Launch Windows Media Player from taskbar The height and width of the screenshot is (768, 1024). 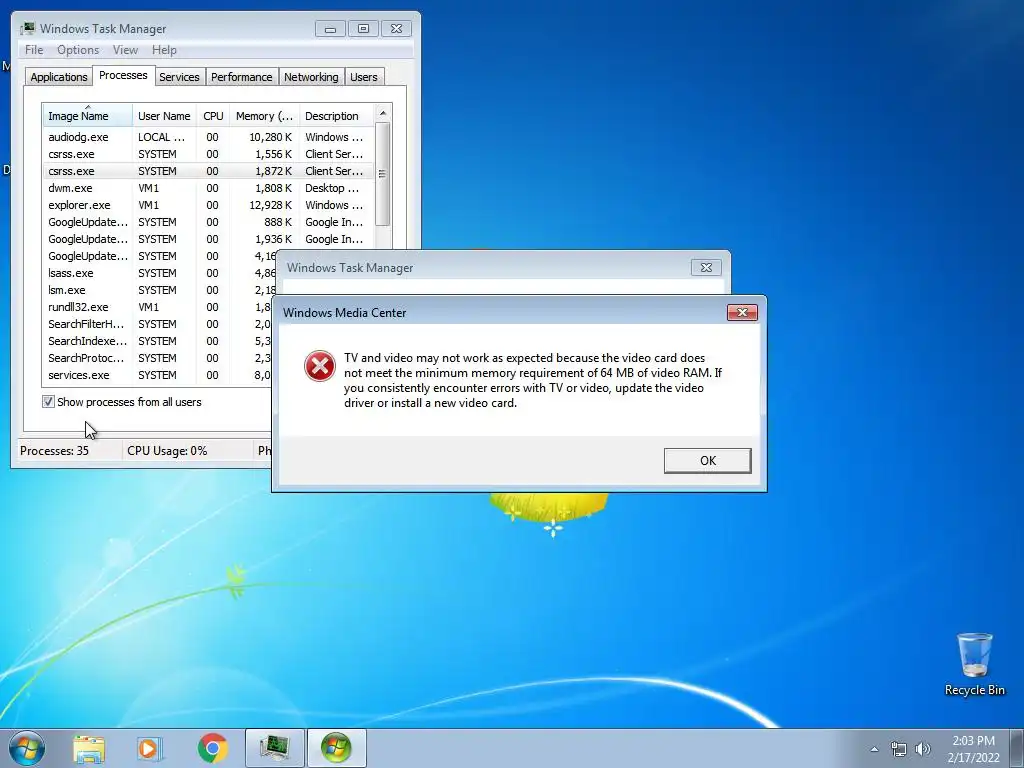click(150, 748)
